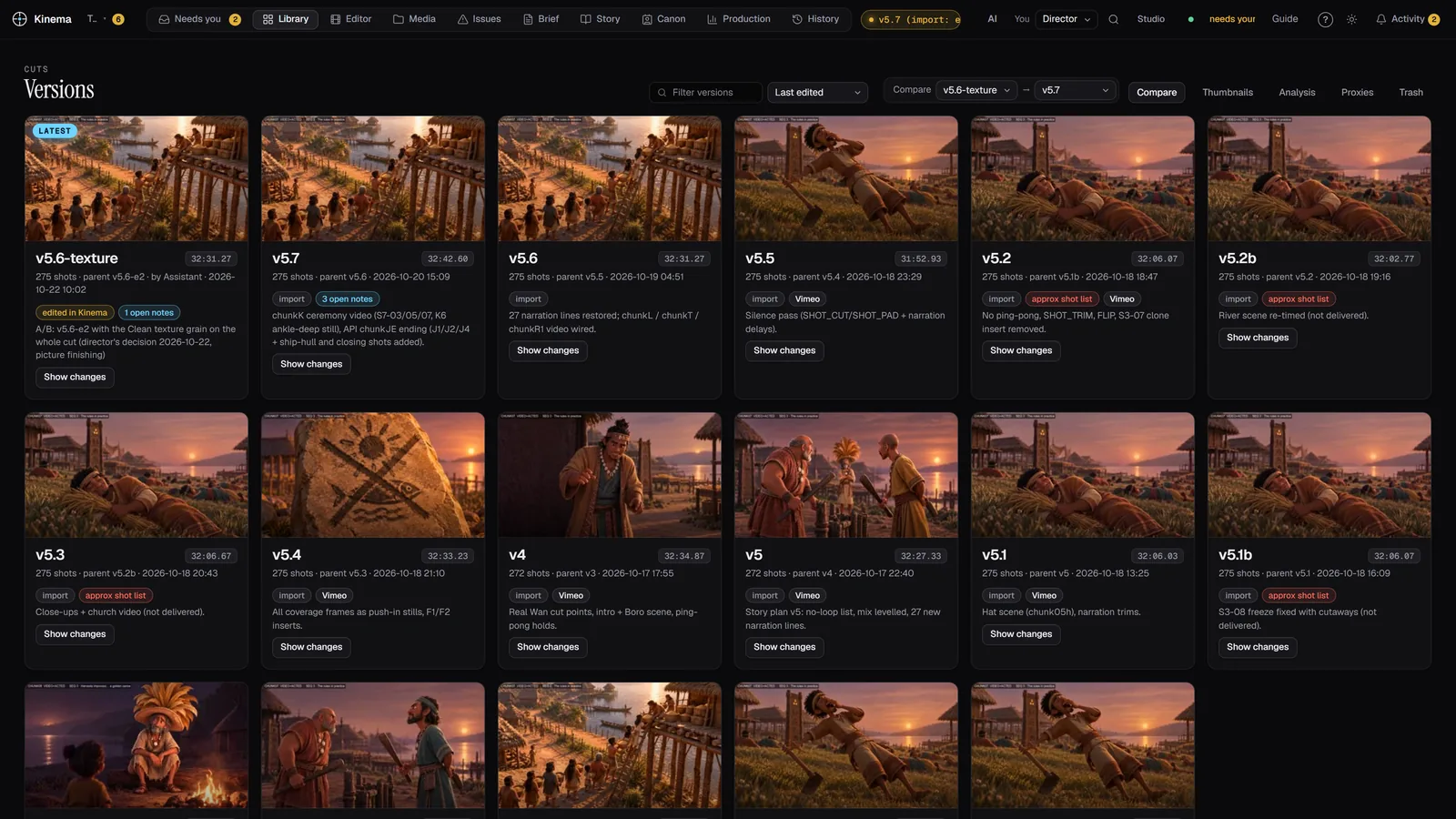
Task: Click the Compare button
Action: point(1156,92)
